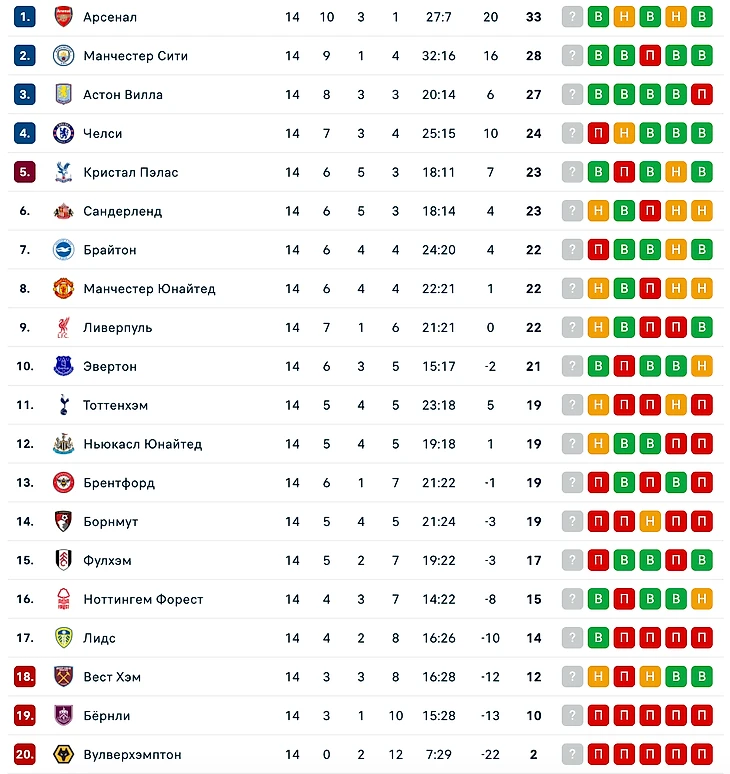This screenshot has height=774, width=730.
Task: Click Aston Villa's red П last-result badge
Action: (701, 95)
